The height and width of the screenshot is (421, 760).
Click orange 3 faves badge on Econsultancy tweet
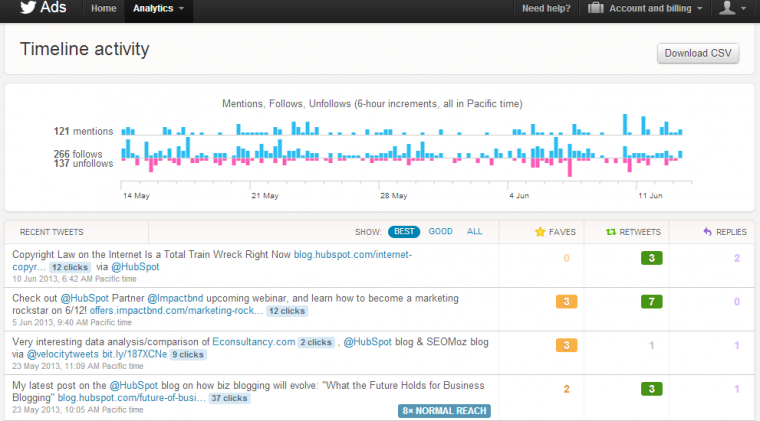tap(566, 345)
